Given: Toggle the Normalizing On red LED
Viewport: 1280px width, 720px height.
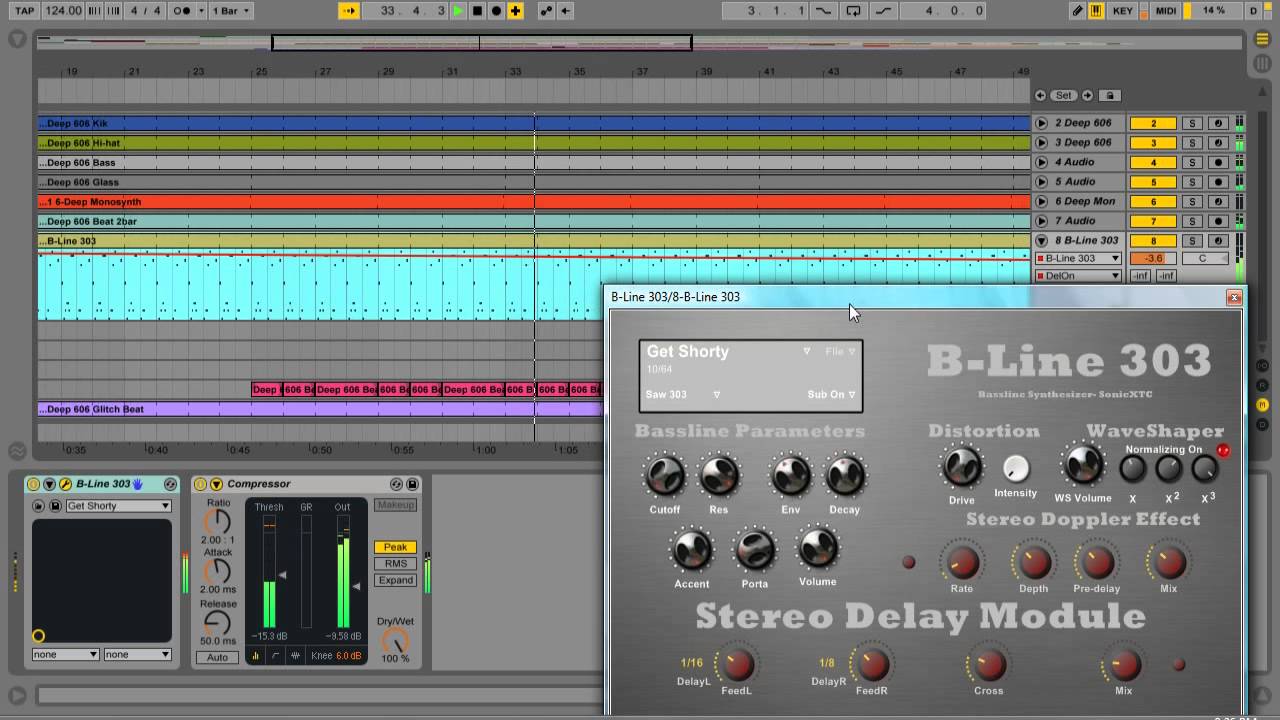Looking at the screenshot, I should click(x=1223, y=451).
